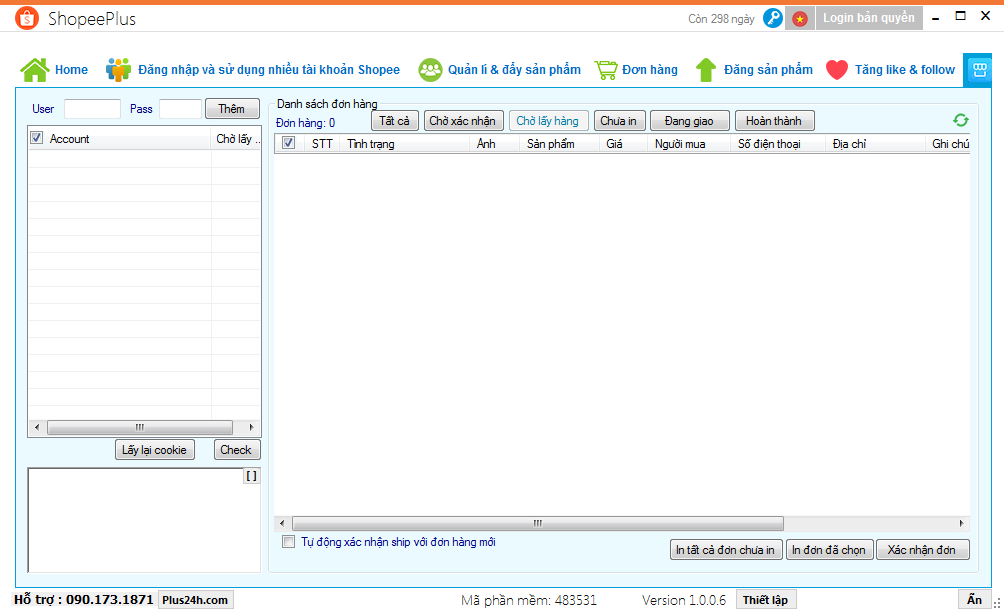This screenshot has height=612, width=1004.
Task: Enable auto confirm ship for new orders
Action: click(289, 542)
